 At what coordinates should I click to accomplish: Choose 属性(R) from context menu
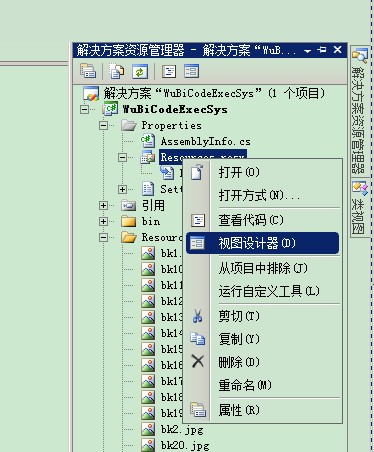[x=263, y=410]
